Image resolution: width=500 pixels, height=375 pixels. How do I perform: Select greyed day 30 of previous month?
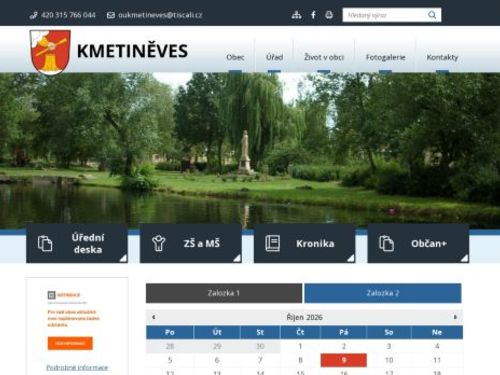click(260, 346)
